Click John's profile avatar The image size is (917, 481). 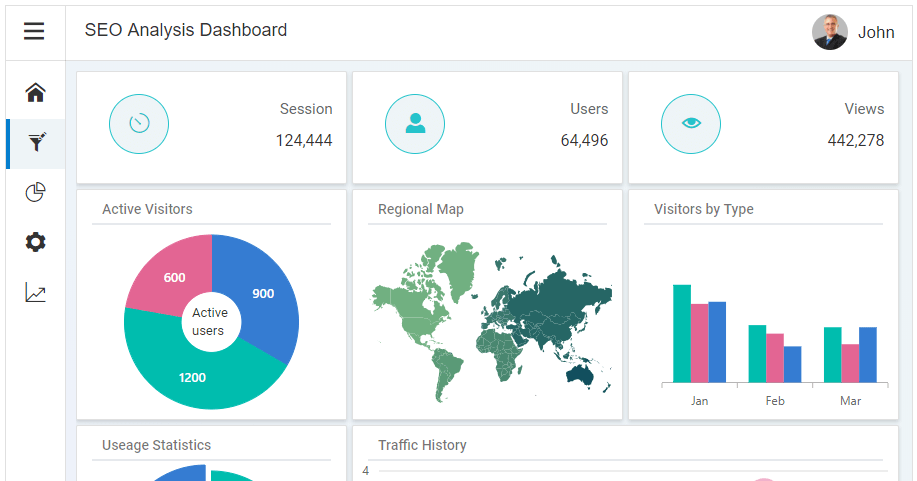tap(830, 32)
